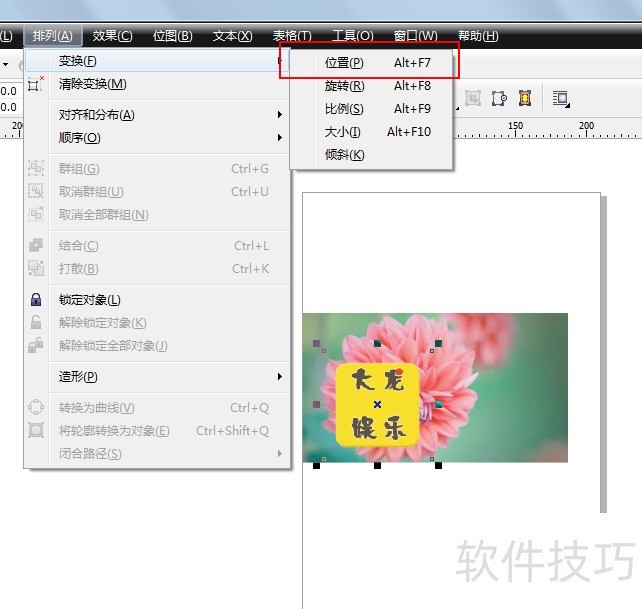Open the 帮助(H) menu

(x=478, y=36)
